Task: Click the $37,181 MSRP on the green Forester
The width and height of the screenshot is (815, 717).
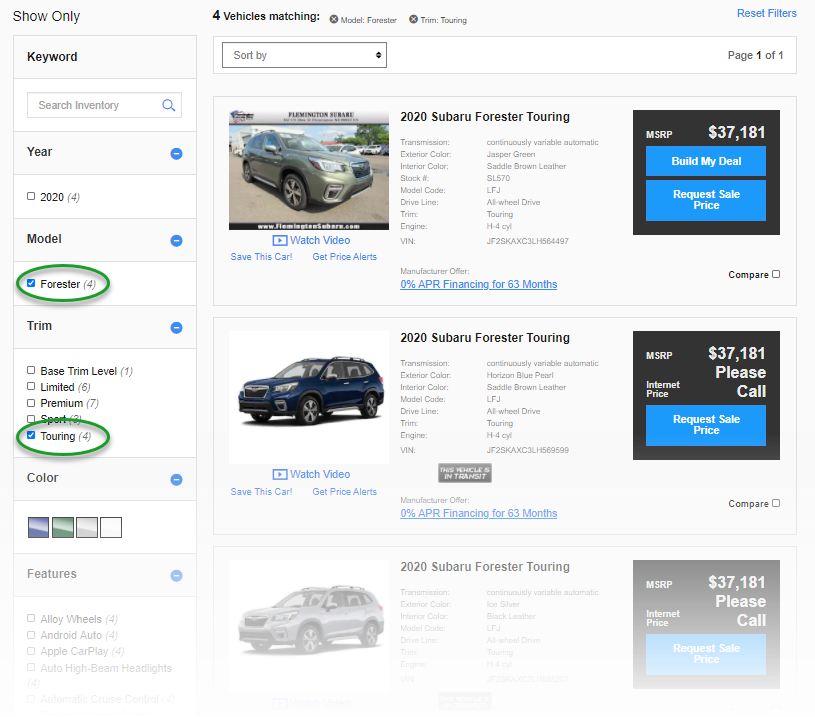Action: pyautogui.click(x=737, y=133)
